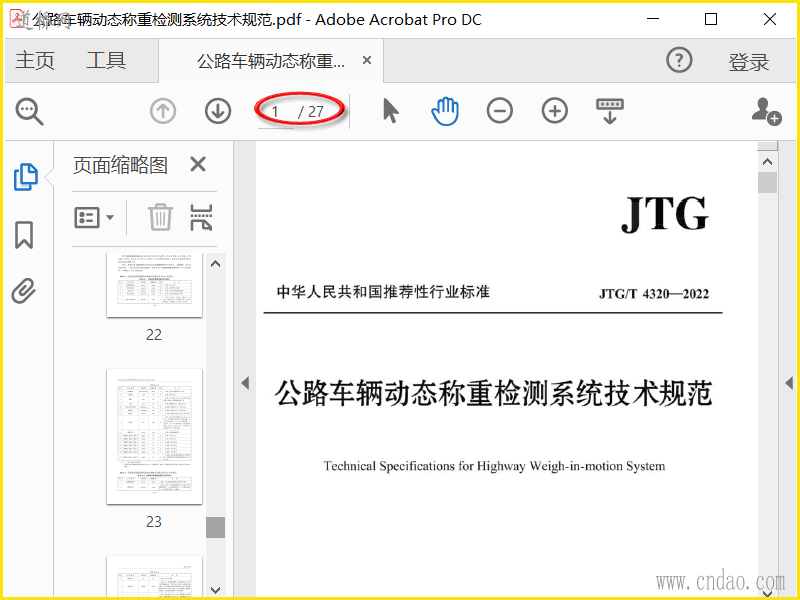800x600 pixels.
Task: Go to previous page with up arrow
Action: click(163, 111)
